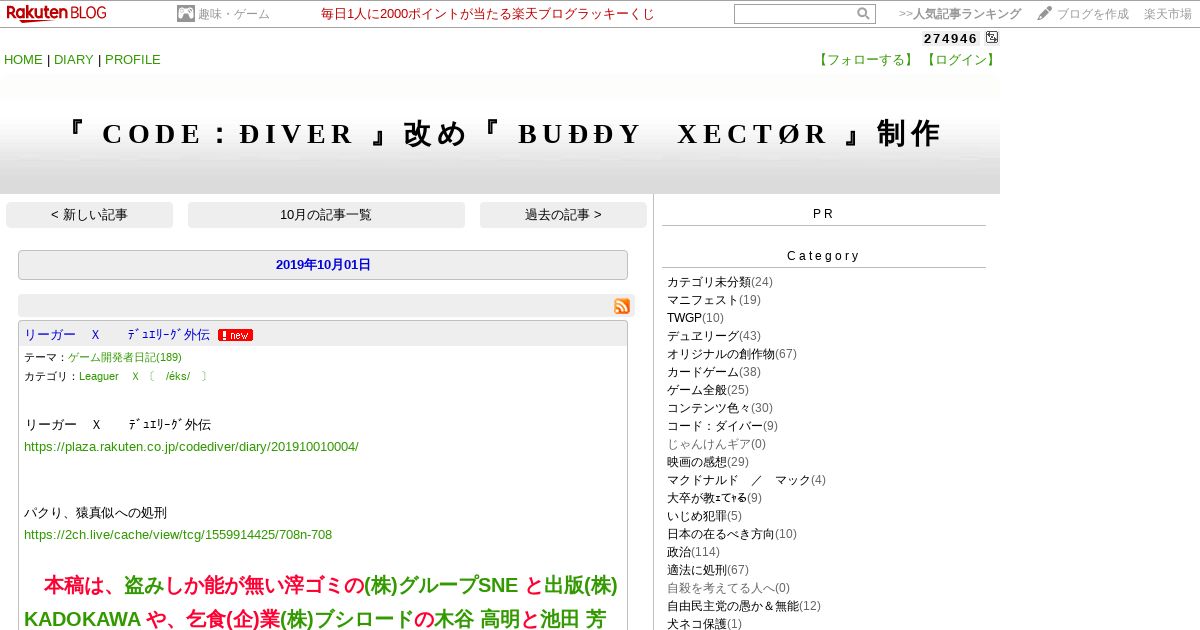Click じゃんけんギア(0) category text
The height and width of the screenshot is (630, 1200).
pyautogui.click(x=717, y=444)
